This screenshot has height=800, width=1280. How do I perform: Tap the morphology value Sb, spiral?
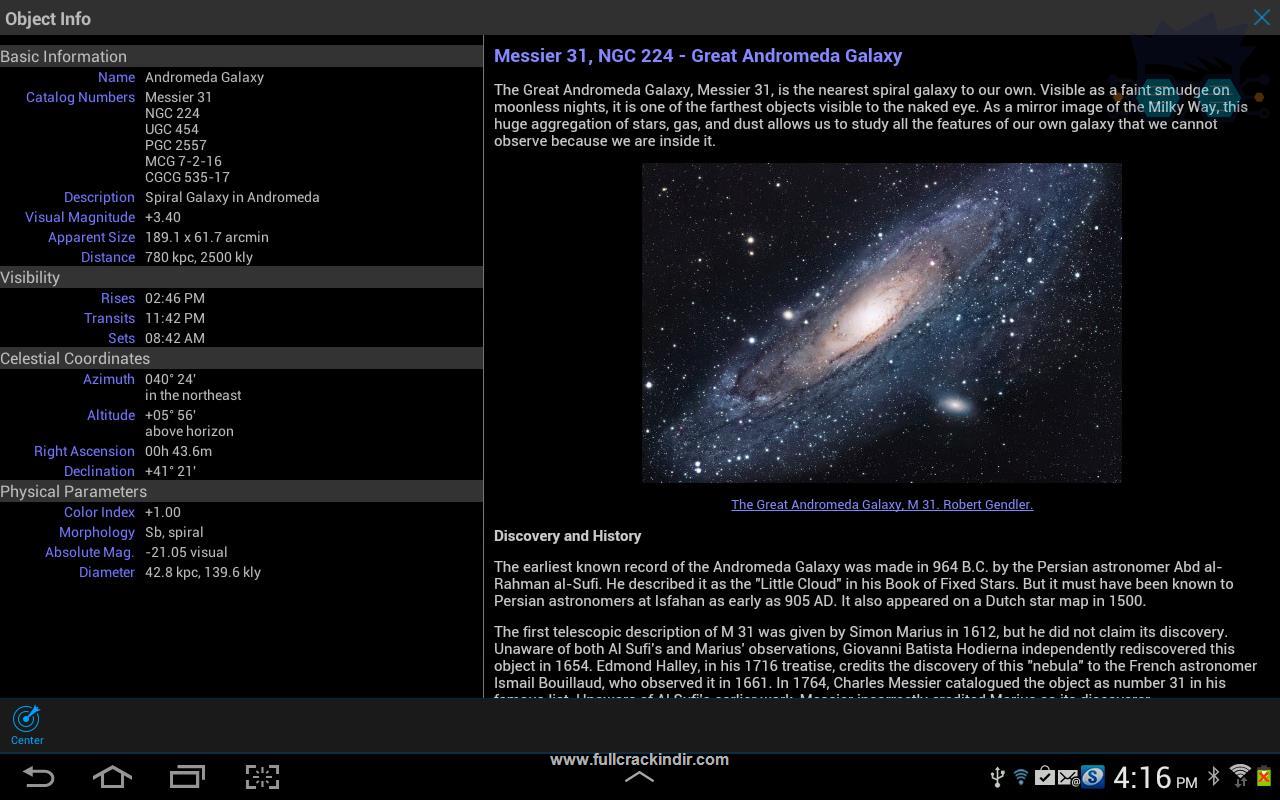(174, 532)
